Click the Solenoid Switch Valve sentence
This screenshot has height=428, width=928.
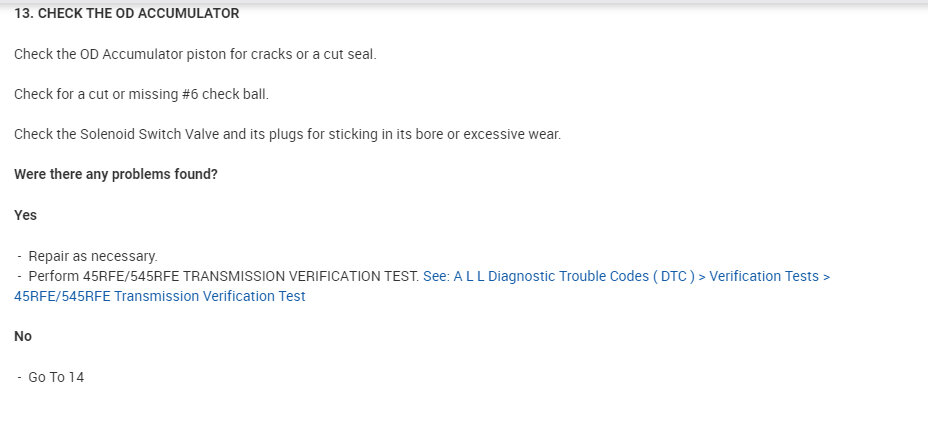click(287, 134)
